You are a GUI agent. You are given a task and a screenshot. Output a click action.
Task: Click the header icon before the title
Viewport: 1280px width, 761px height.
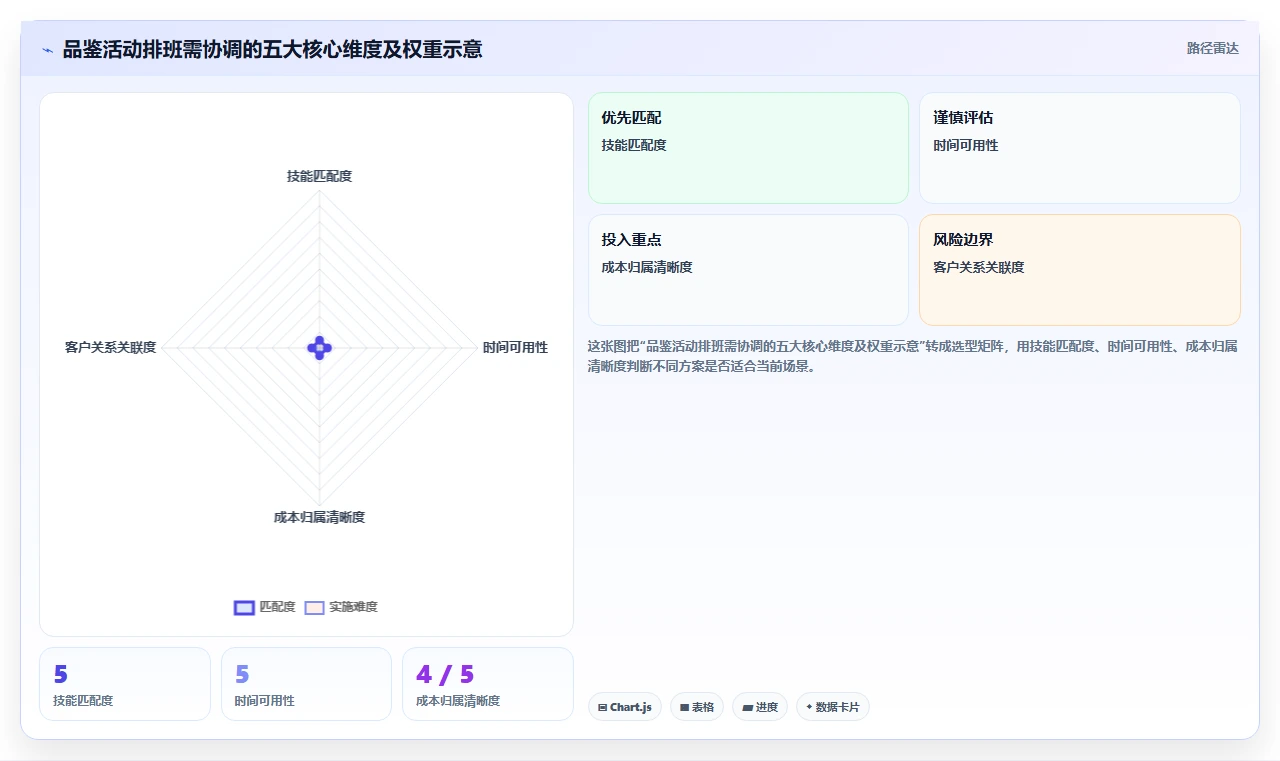pyautogui.click(x=48, y=50)
